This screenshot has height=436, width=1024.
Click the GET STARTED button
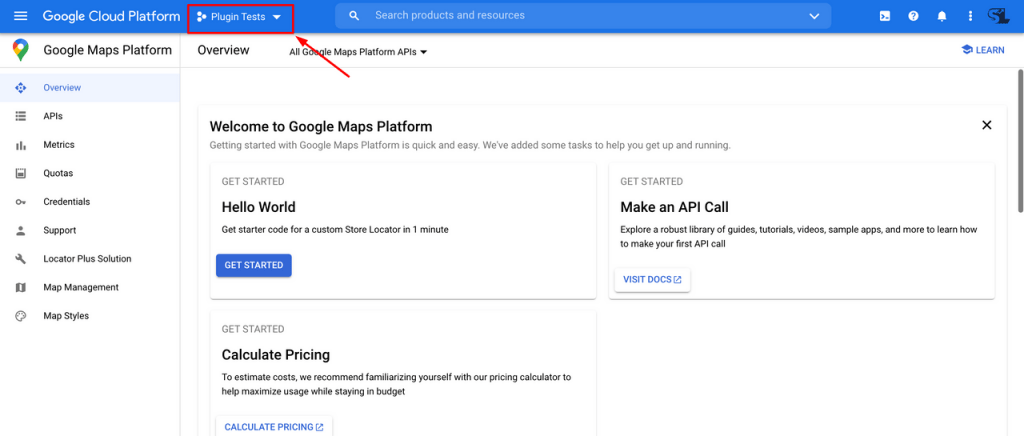254,266
